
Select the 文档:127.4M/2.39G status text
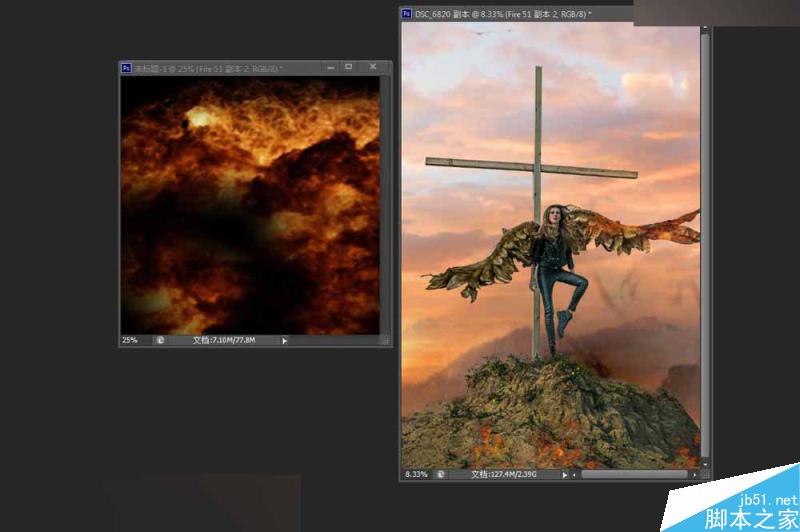click(x=504, y=474)
